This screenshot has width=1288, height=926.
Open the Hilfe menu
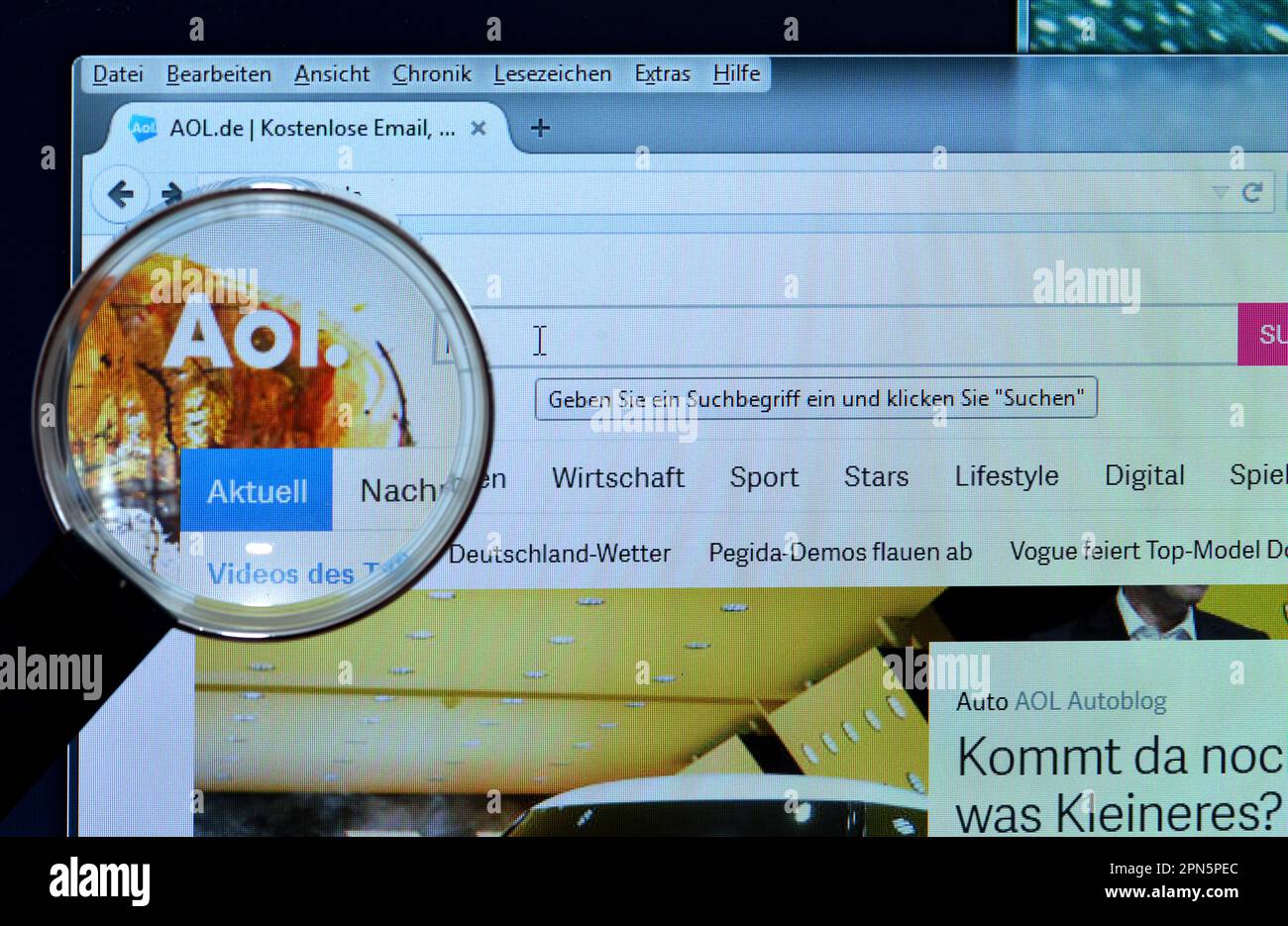737,74
